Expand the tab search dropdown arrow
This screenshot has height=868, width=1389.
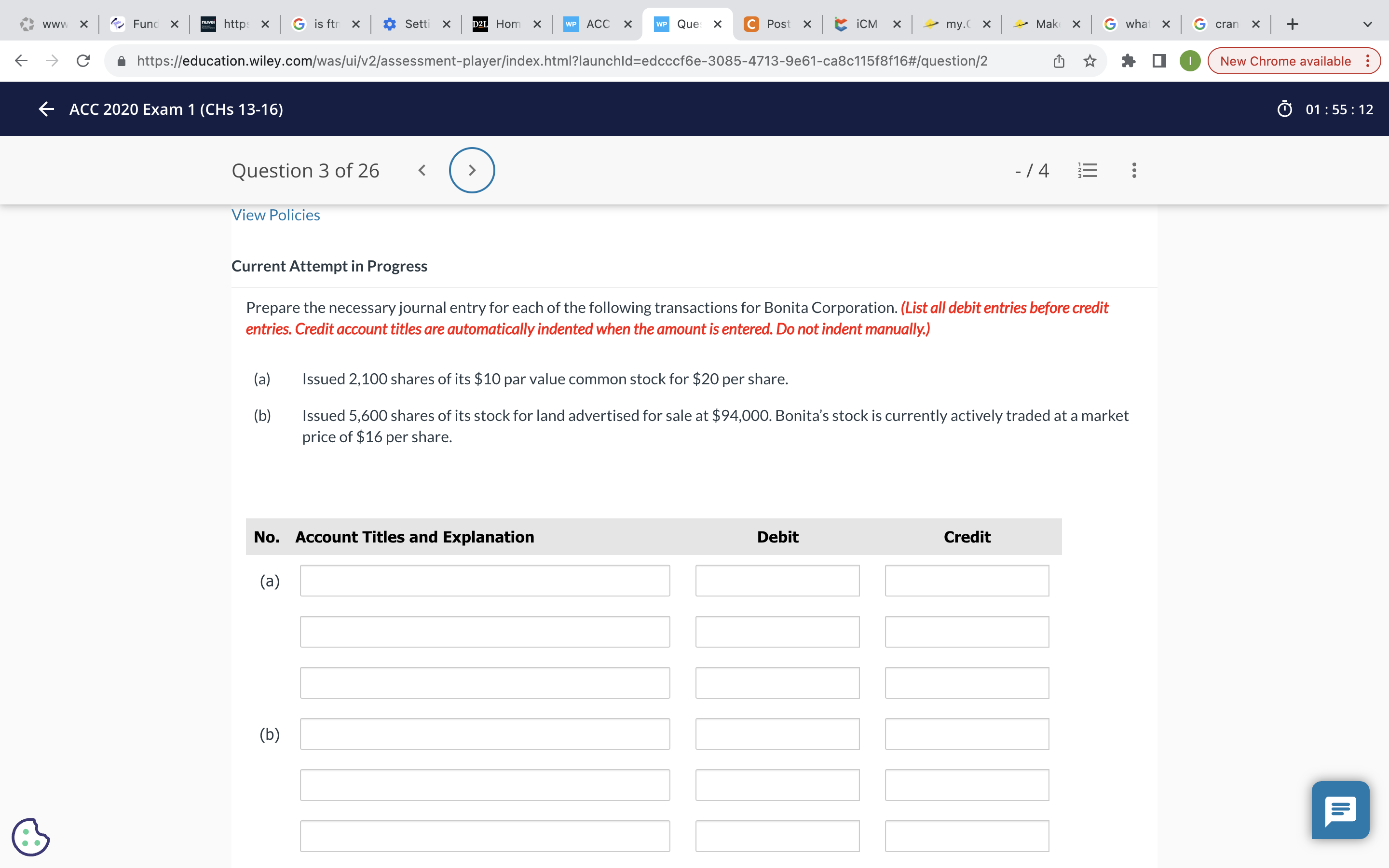click(x=1367, y=24)
